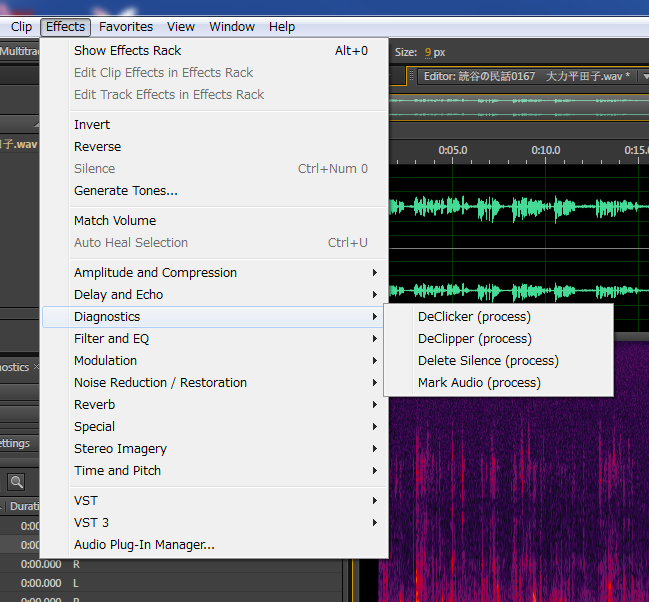Open the Editor file dropdown
This screenshot has height=602, width=649.
click(x=645, y=77)
